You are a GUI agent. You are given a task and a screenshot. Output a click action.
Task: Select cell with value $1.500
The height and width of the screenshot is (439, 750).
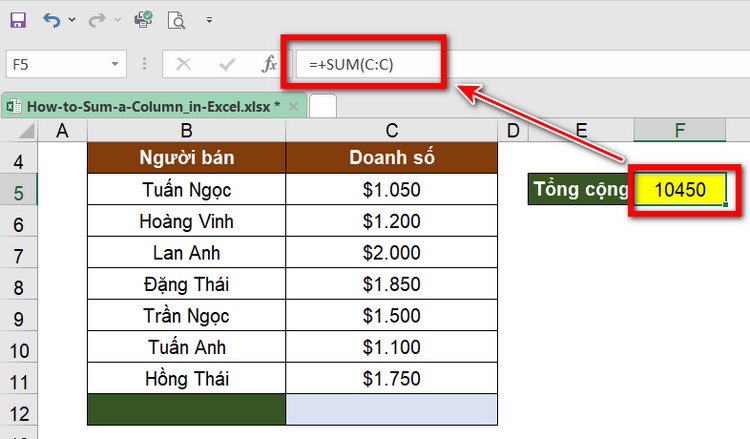(392, 316)
